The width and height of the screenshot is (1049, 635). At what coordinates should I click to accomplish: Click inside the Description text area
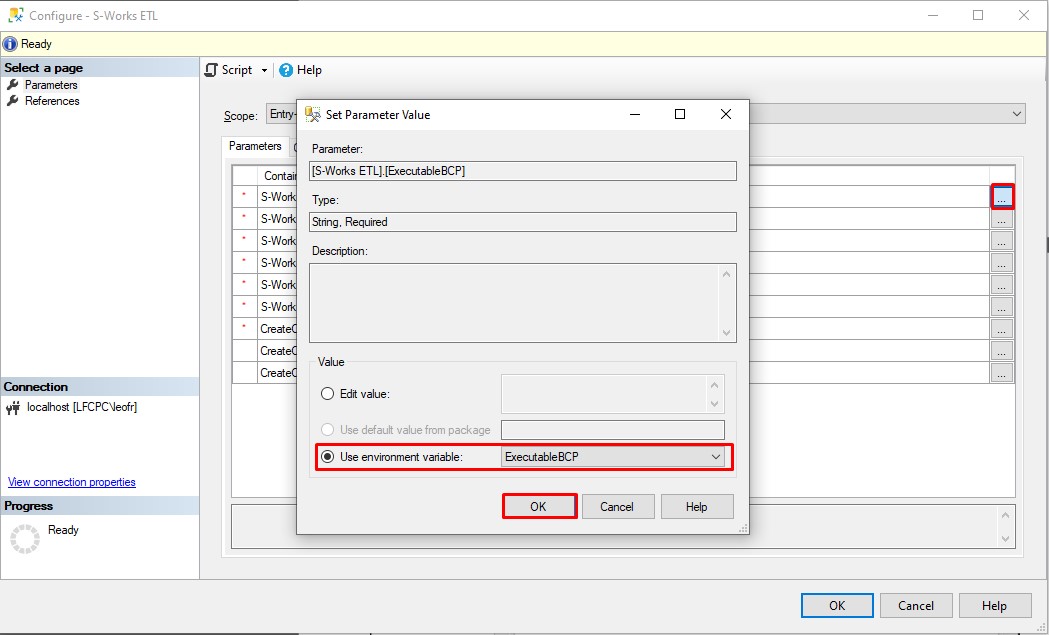tap(514, 302)
